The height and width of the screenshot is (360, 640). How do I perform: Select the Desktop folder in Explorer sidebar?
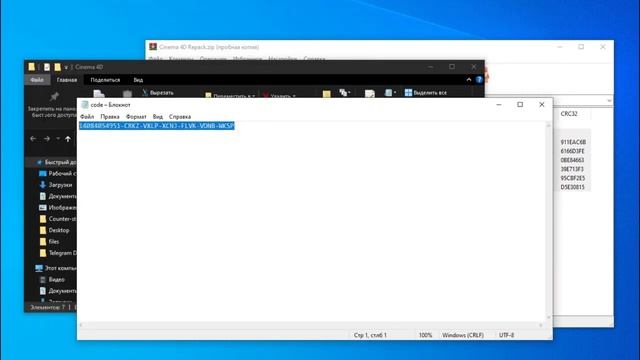tap(55, 230)
